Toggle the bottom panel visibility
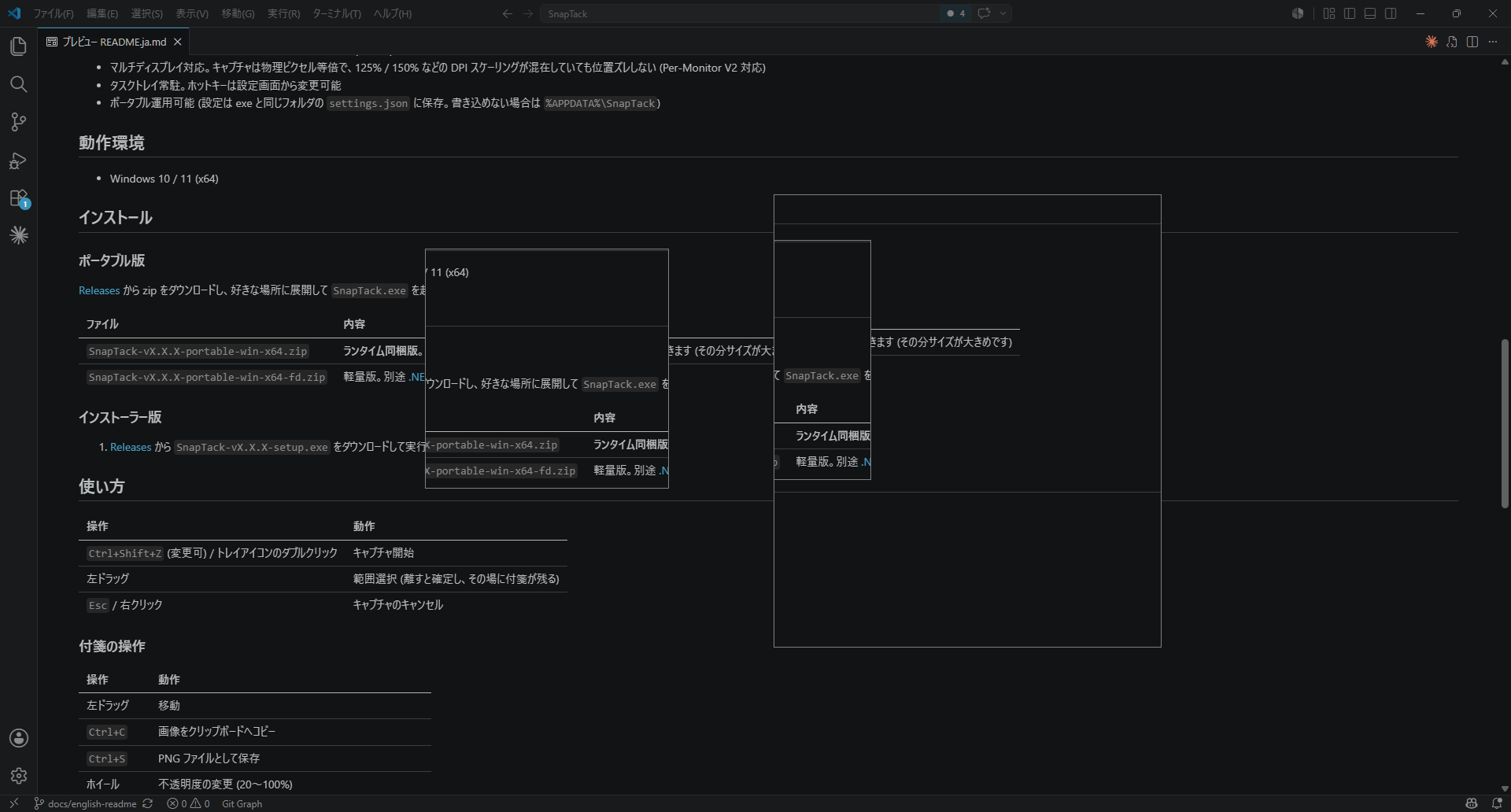Screen dimensions: 1511x812 pyautogui.click(x=1370, y=13)
